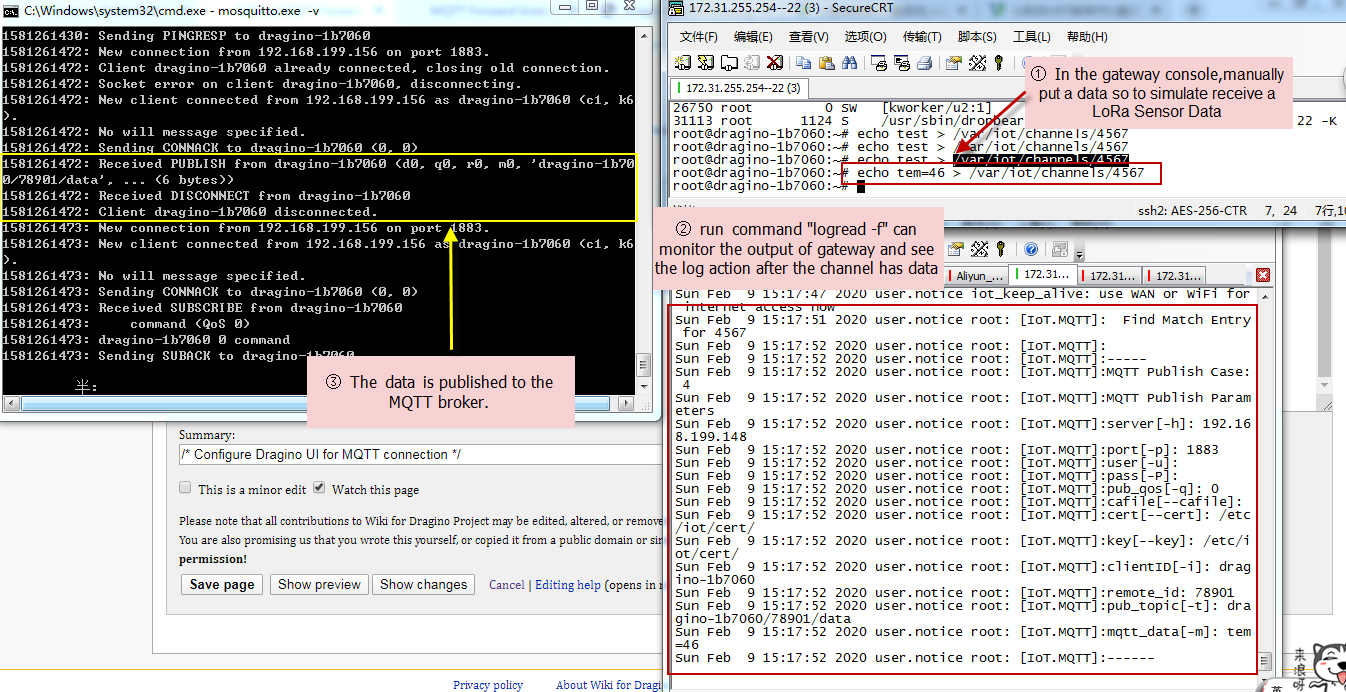The width and height of the screenshot is (1346, 692).
Task: Open Editing help link
Action: coord(568,585)
